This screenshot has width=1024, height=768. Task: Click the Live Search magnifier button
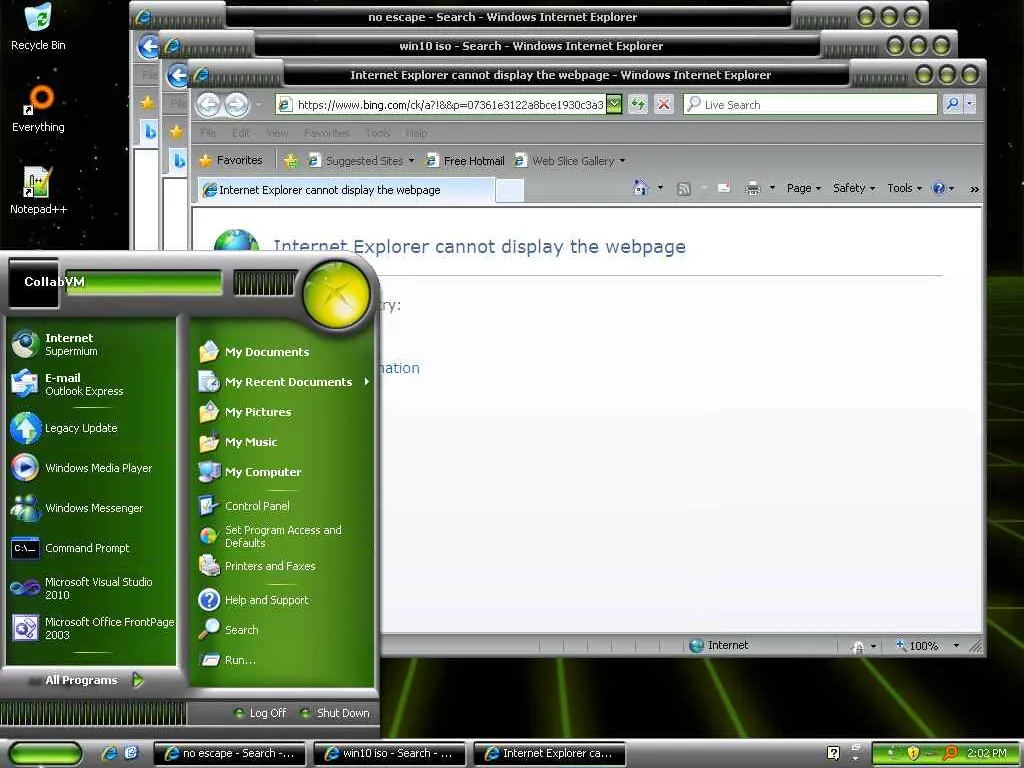952,104
